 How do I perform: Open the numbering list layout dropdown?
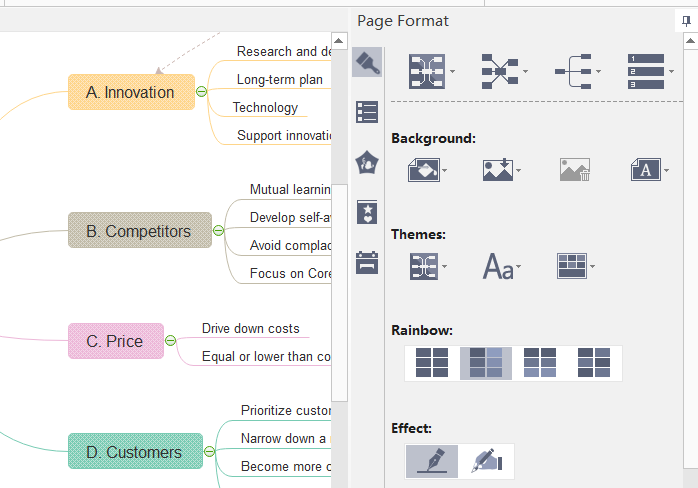pyautogui.click(x=669, y=71)
